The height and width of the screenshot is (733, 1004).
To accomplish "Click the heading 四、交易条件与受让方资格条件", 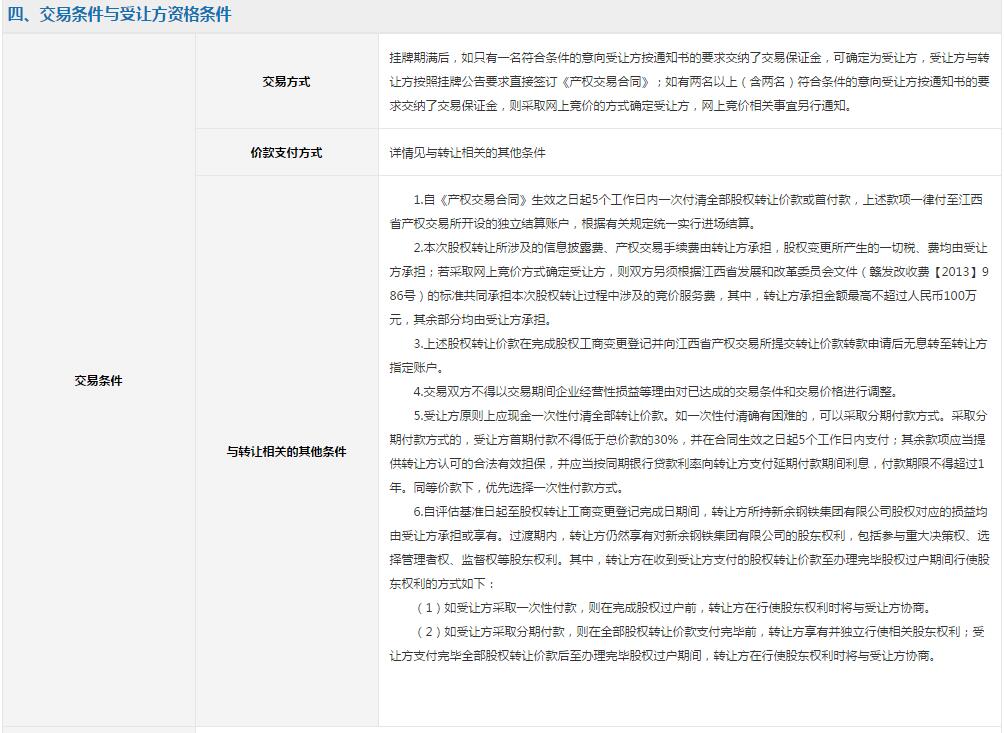I will [119, 15].
